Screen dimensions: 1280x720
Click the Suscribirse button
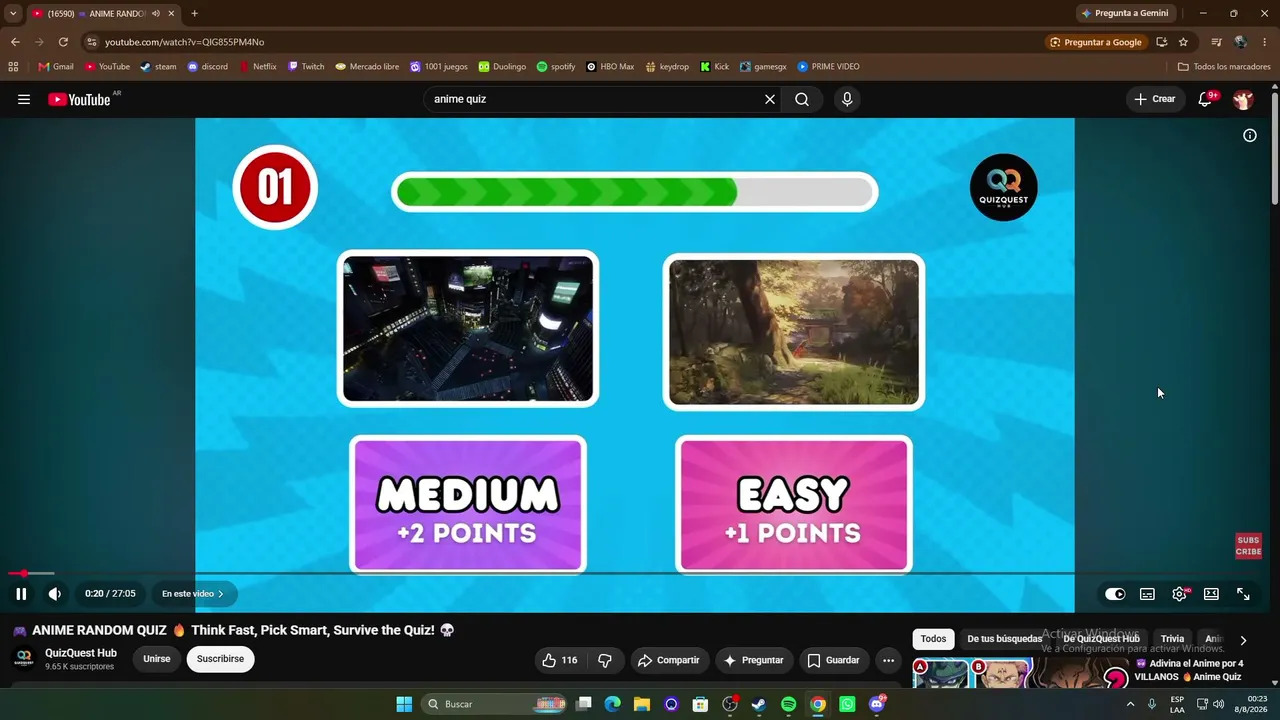coord(220,659)
